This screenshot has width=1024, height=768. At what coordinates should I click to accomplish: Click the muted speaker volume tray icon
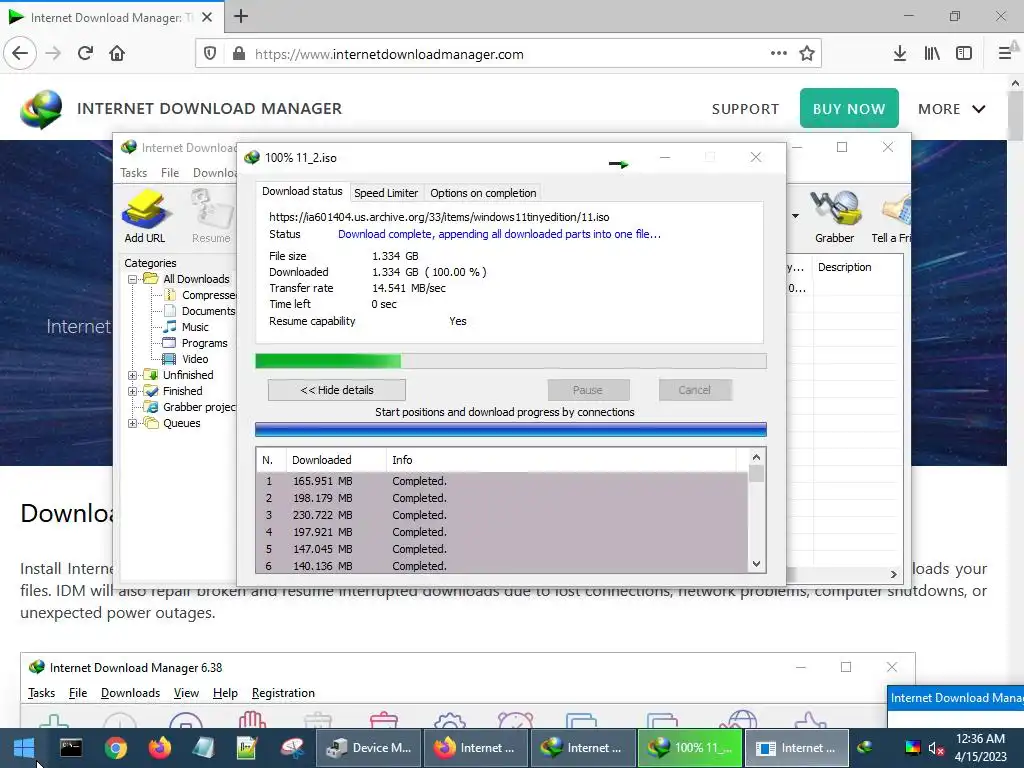click(x=936, y=748)
